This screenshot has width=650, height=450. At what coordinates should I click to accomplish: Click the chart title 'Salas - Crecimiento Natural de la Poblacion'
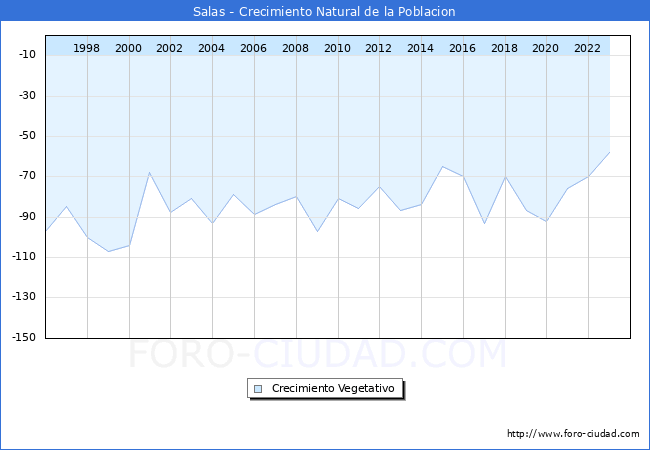[x=324, y=11]
